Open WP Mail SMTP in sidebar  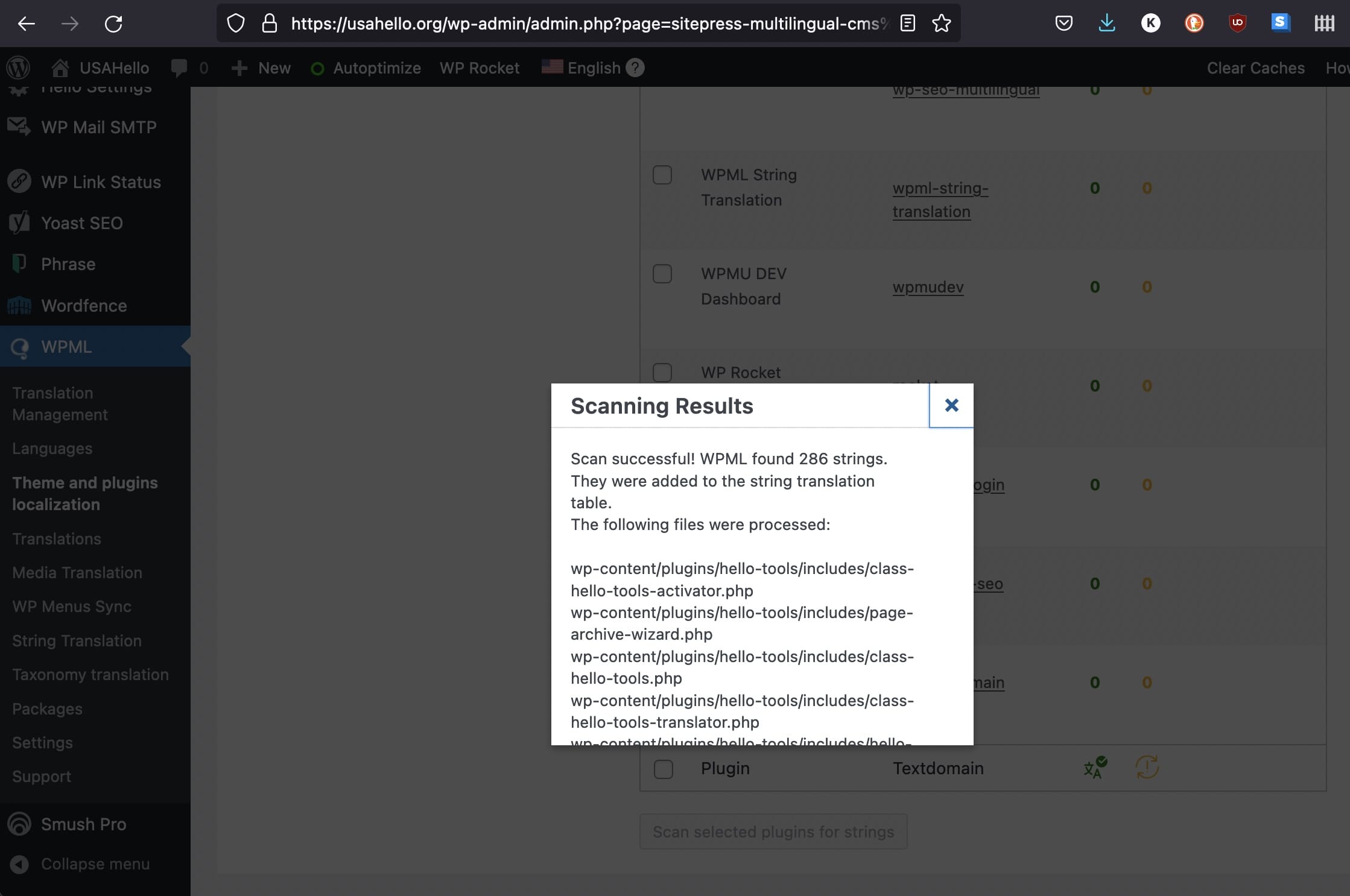95,127
